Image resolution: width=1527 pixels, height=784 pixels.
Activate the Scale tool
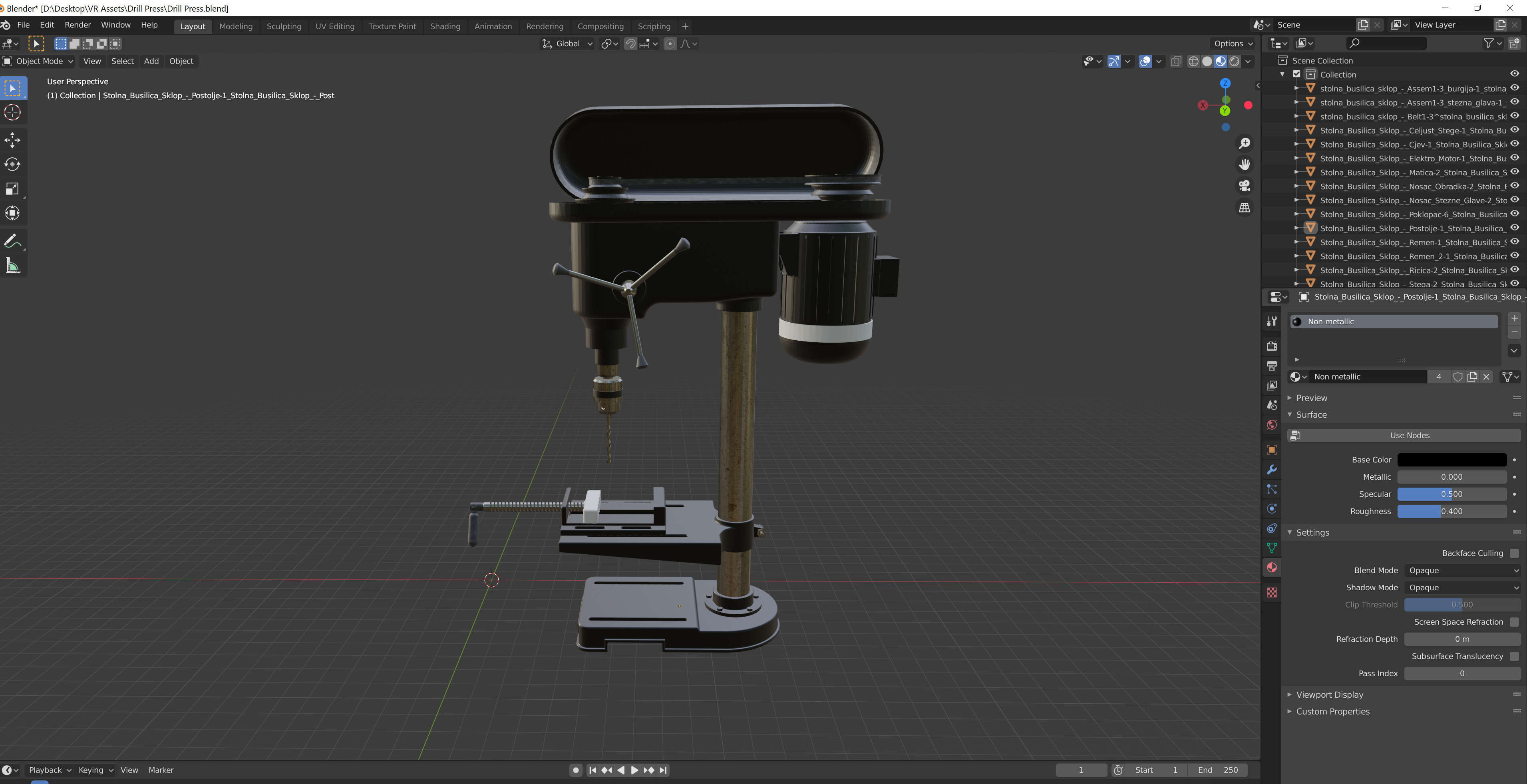coord(12,189)
